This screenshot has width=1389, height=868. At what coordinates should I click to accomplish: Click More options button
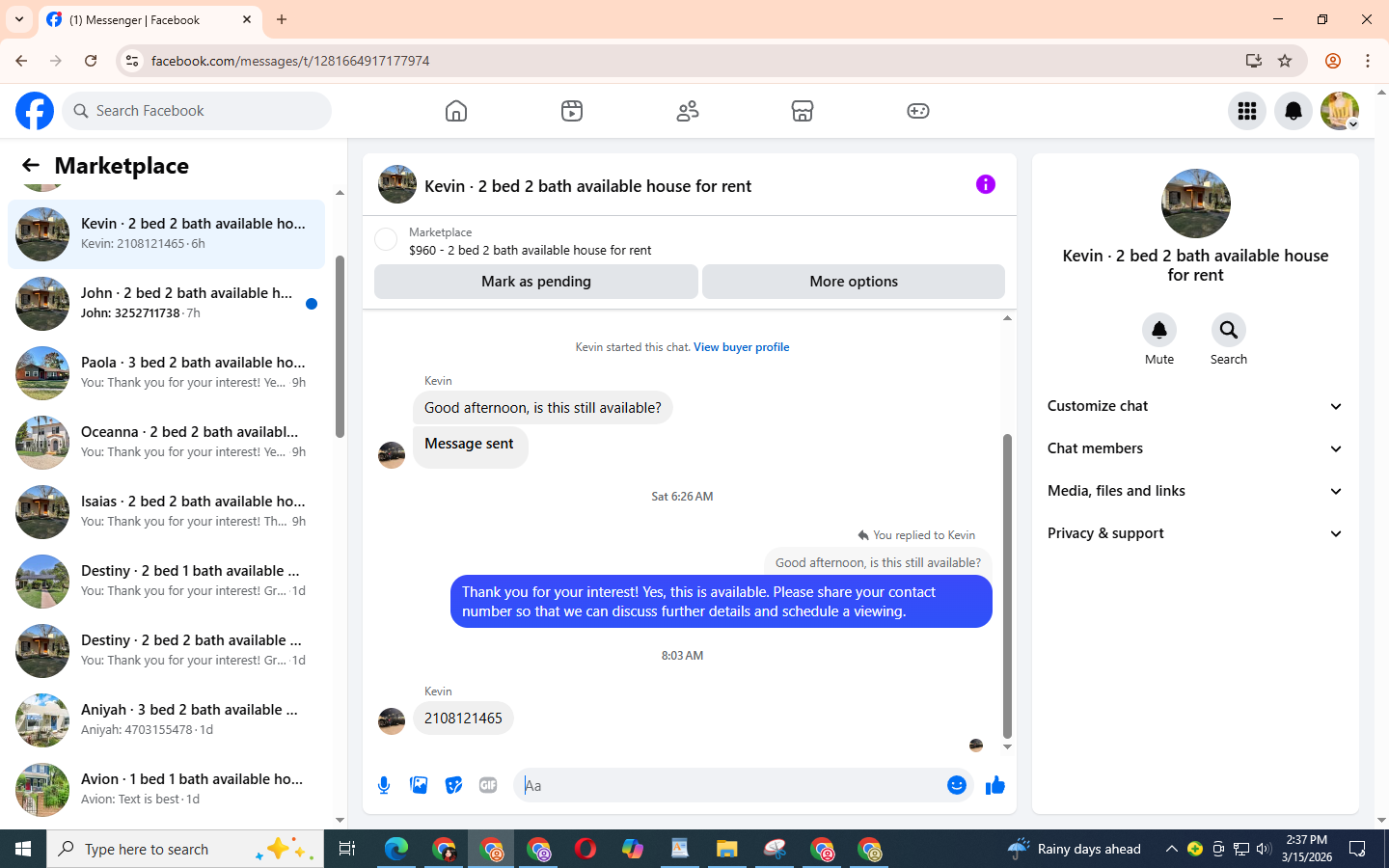(x=854, y=282)
